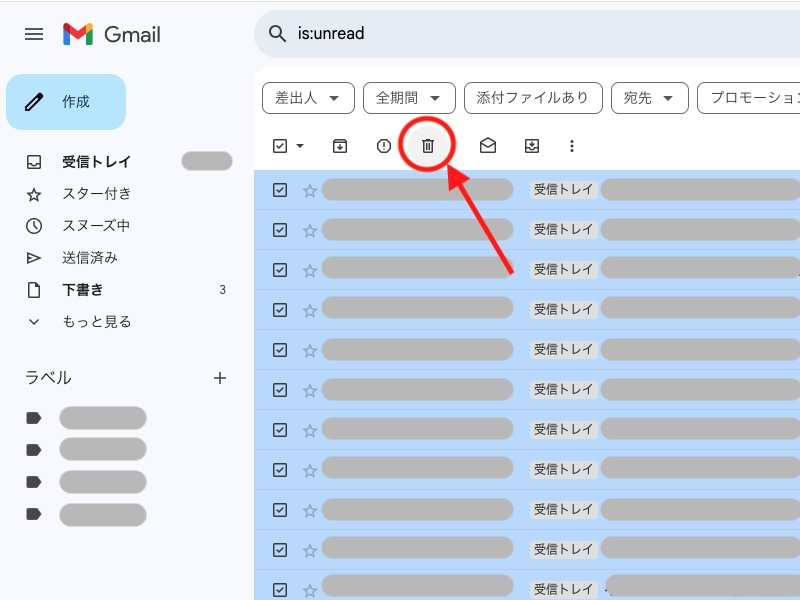The height and width of the screenshot is (600, 800).
Task: Open the main navigation hamburger menu
Action: (x=33, y=33)
